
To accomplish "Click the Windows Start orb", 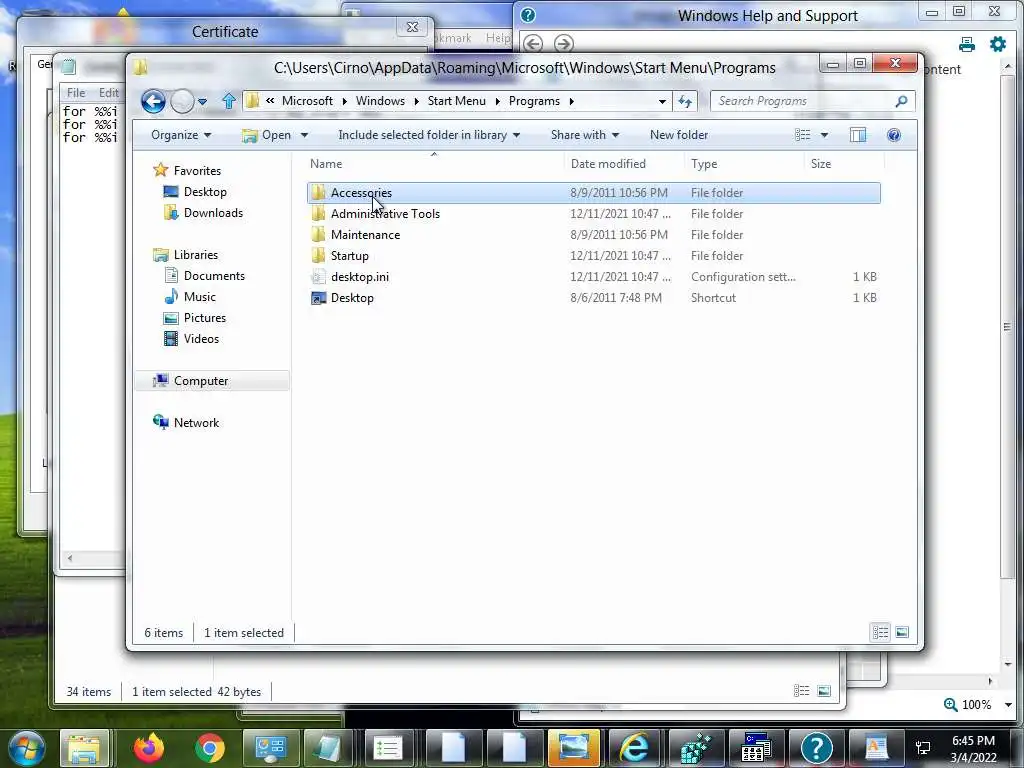I will click(x=27, y=748).
